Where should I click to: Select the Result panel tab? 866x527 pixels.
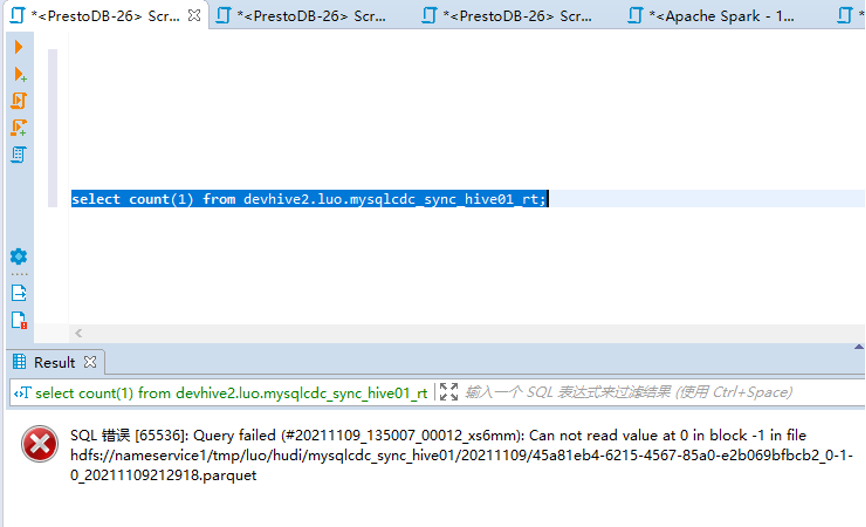coord(54,362)
